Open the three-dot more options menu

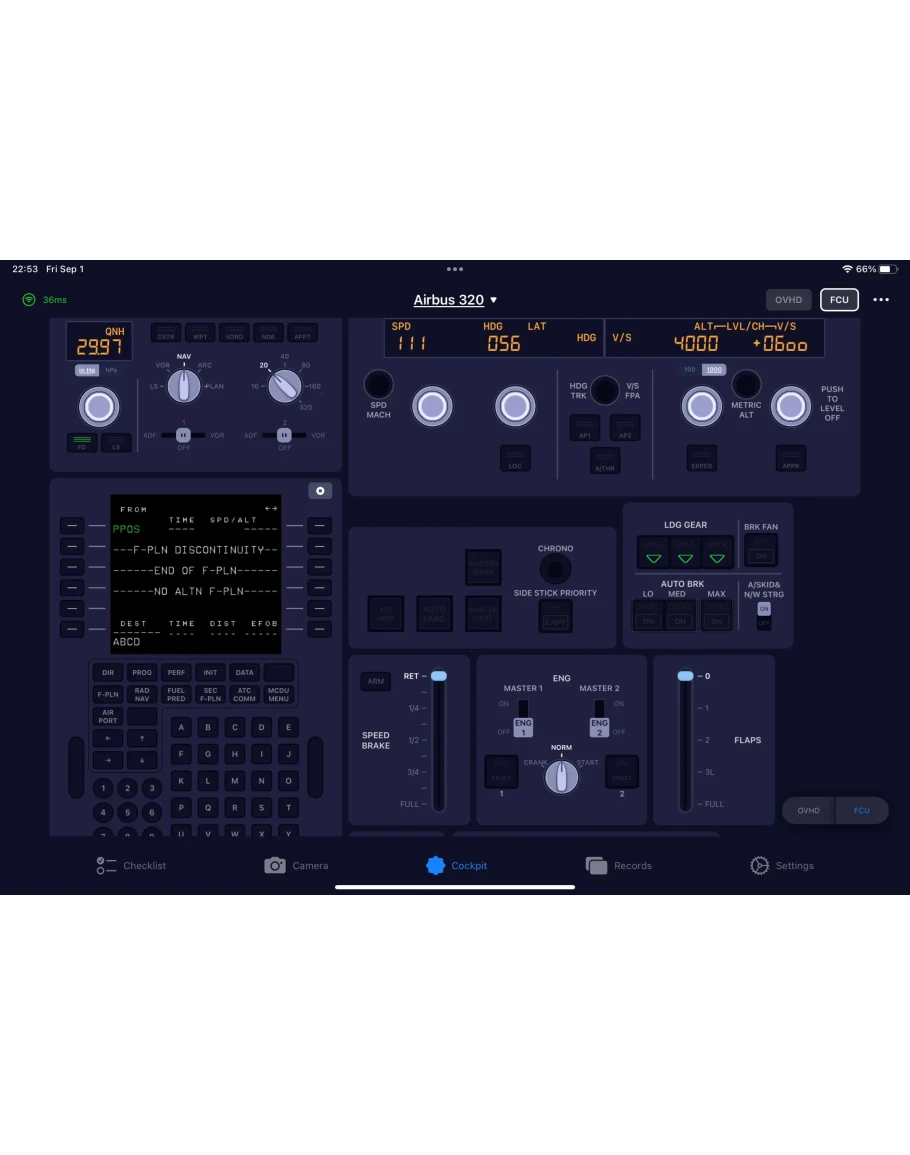pyautogui.click(x=881, y=300)
